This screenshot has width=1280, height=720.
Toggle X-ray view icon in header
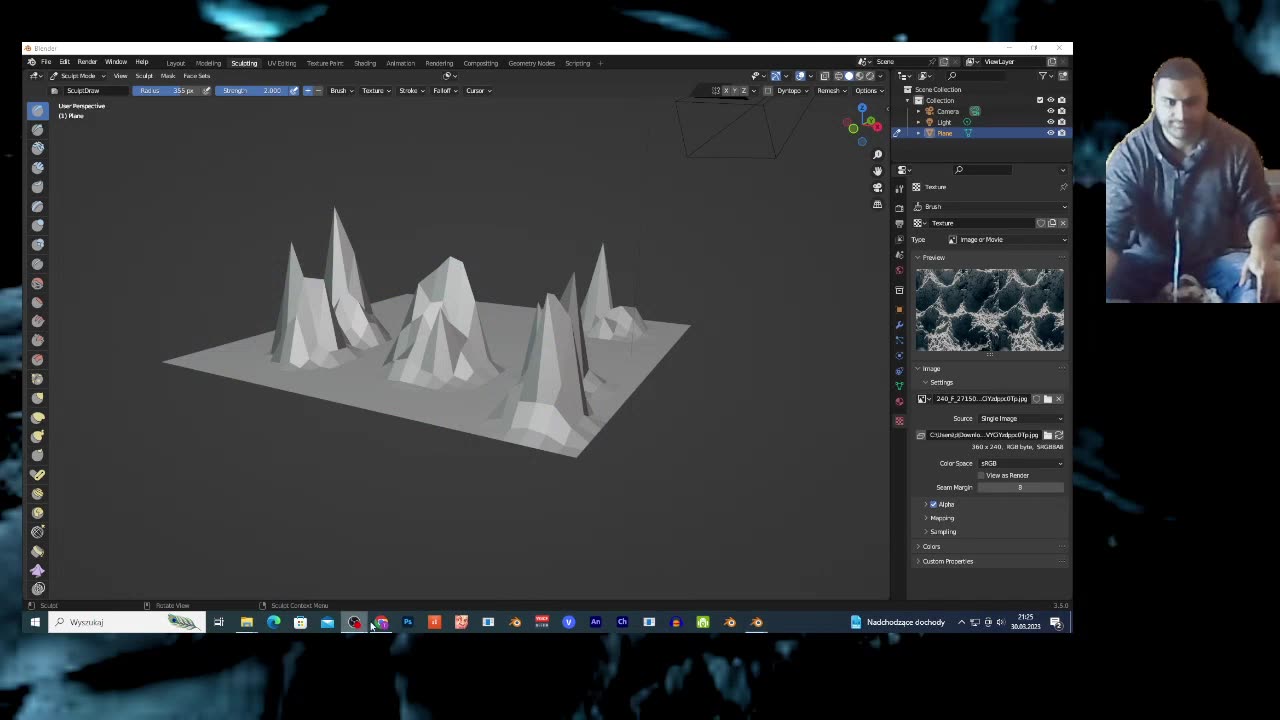[x=824, y=76]
